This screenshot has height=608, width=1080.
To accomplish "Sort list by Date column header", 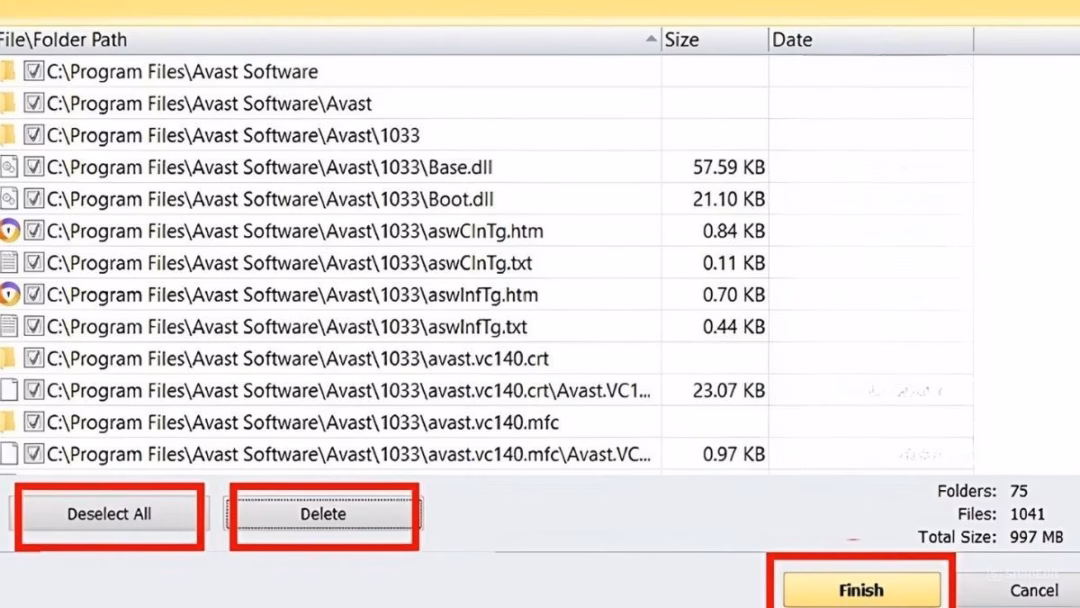I will point(871,40).
